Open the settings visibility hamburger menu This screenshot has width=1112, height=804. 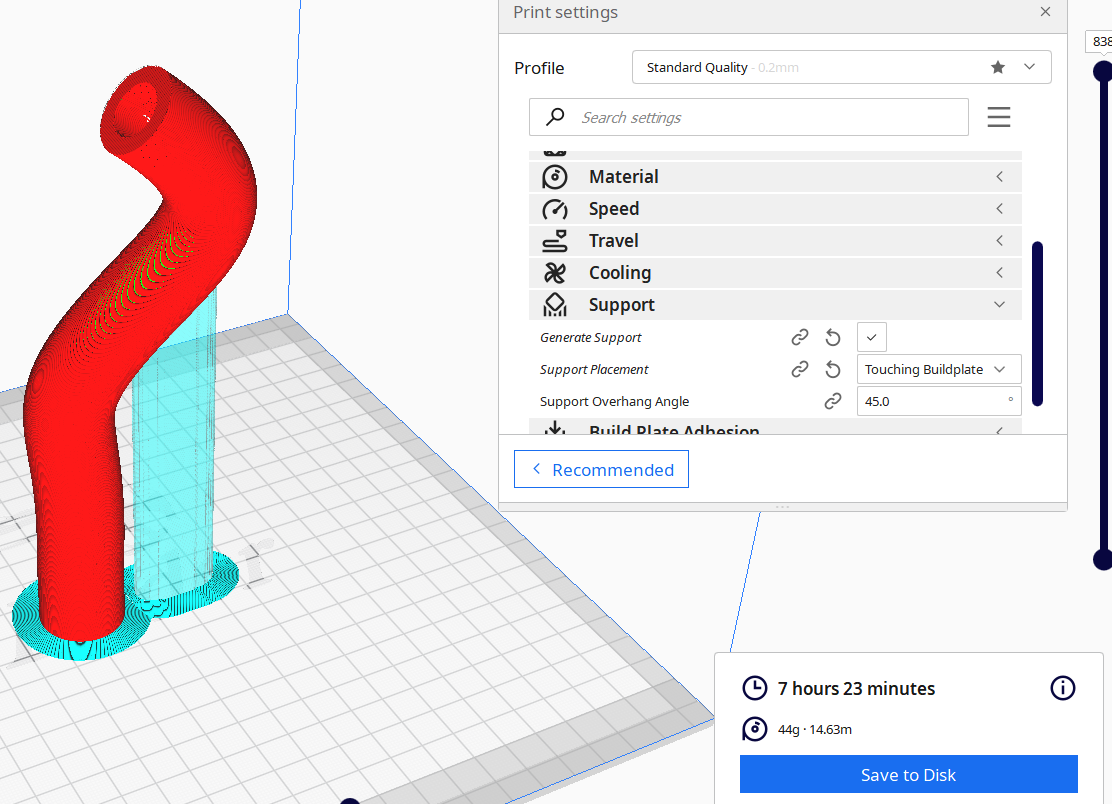(999, 117)
